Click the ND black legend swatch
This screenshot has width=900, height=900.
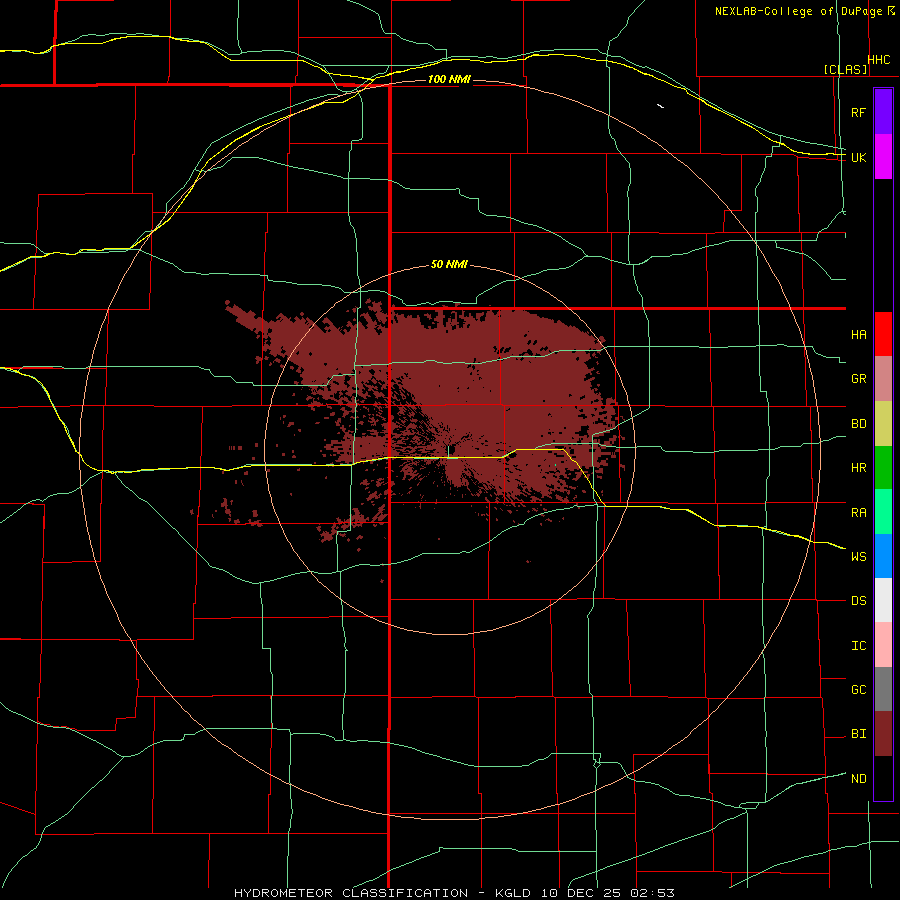883,778
